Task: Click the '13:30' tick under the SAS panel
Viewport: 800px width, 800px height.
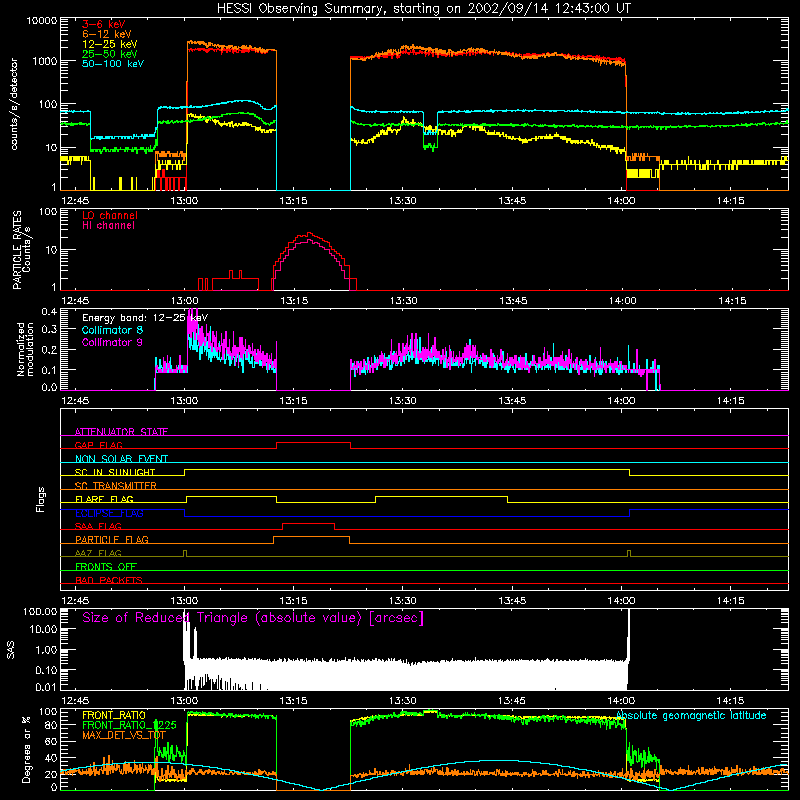Action: click(x=403, y=701)
